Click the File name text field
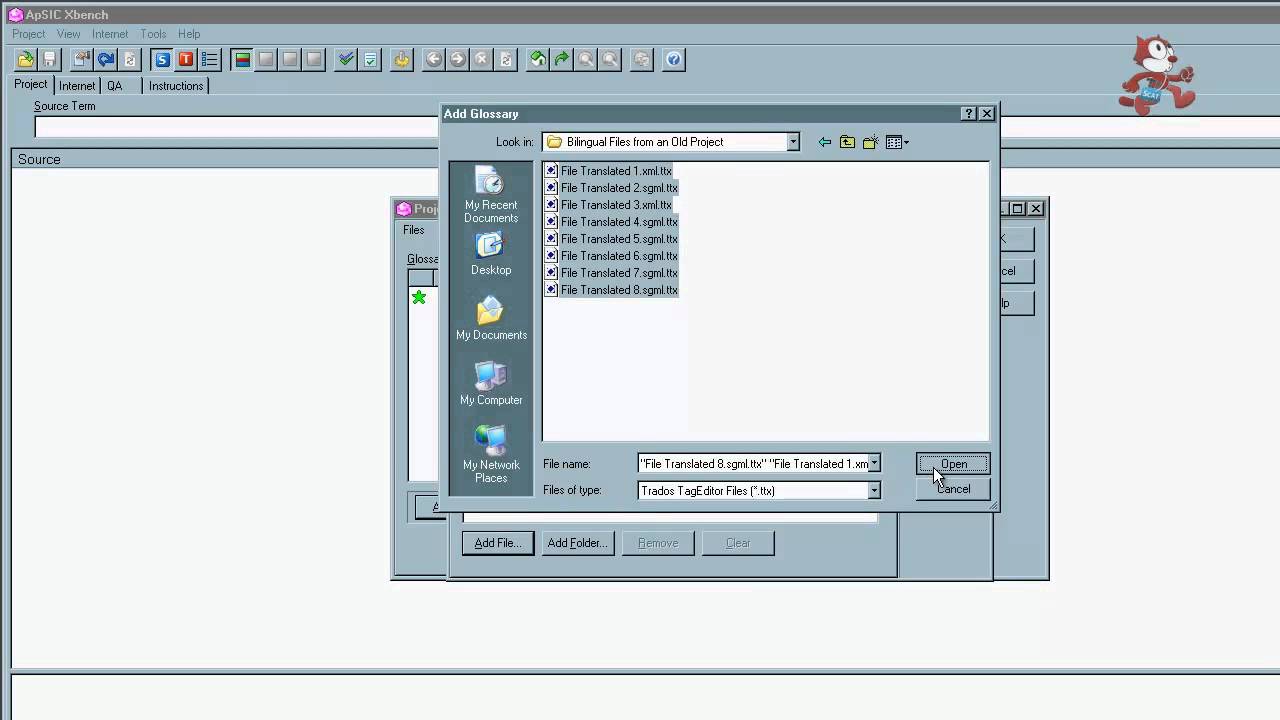 pyautogui.click(x=753, y=464)
